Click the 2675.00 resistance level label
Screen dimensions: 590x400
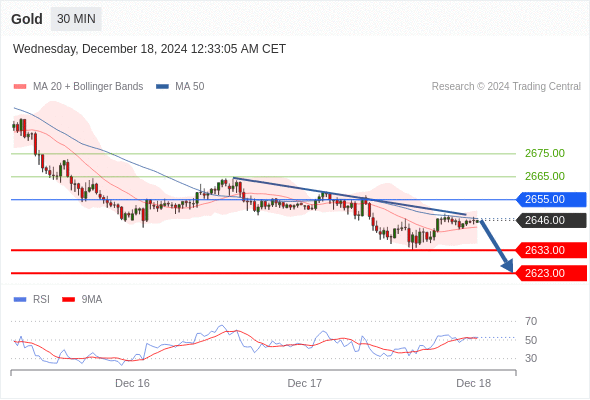[545, 154]
